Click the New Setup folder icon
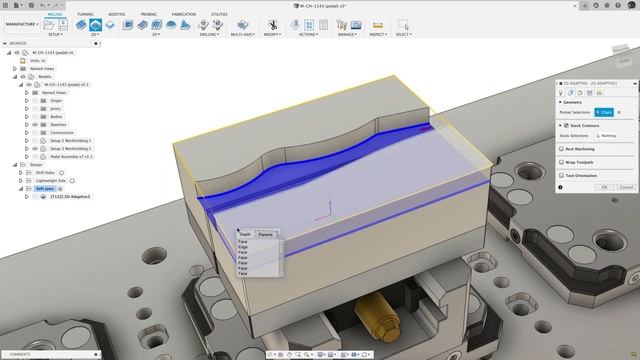Viewport: 640px width, 360px height. (x=49, y=25)
